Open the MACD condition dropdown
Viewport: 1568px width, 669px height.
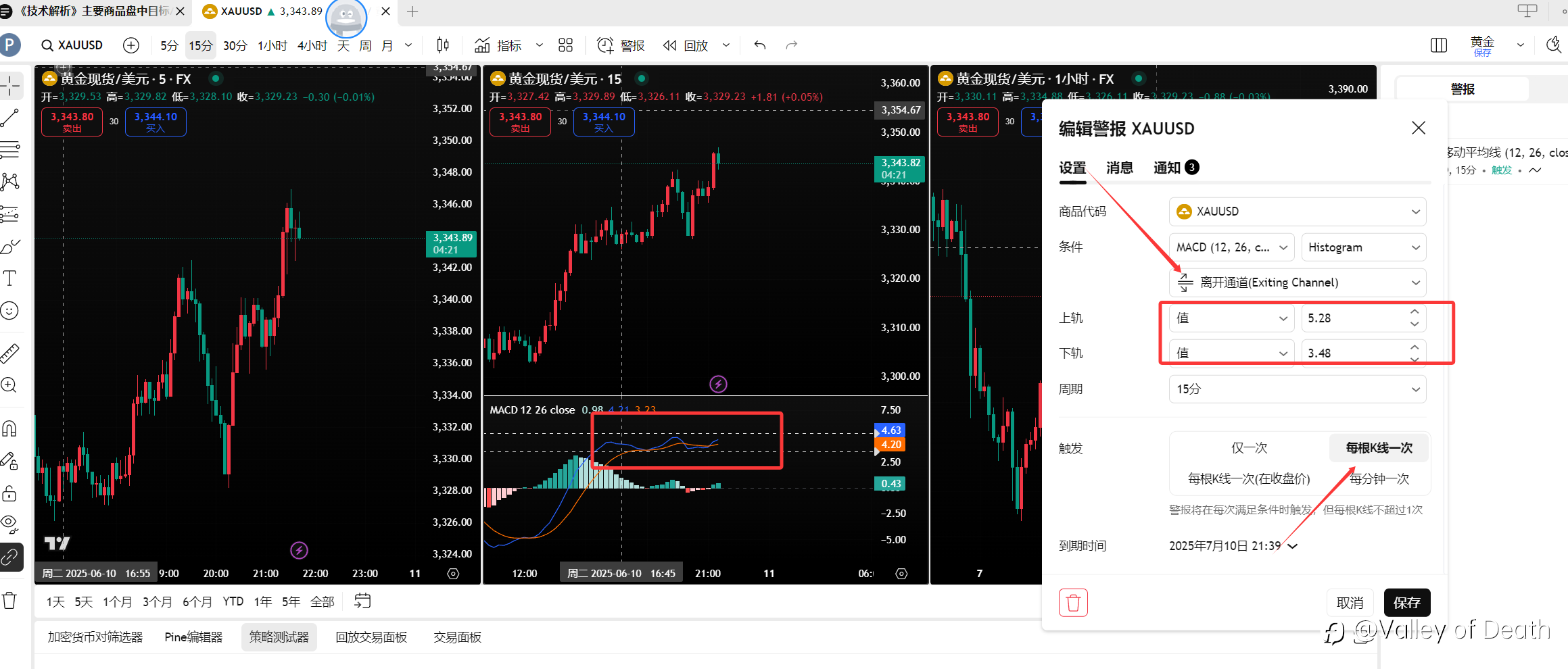point(1231,247)
